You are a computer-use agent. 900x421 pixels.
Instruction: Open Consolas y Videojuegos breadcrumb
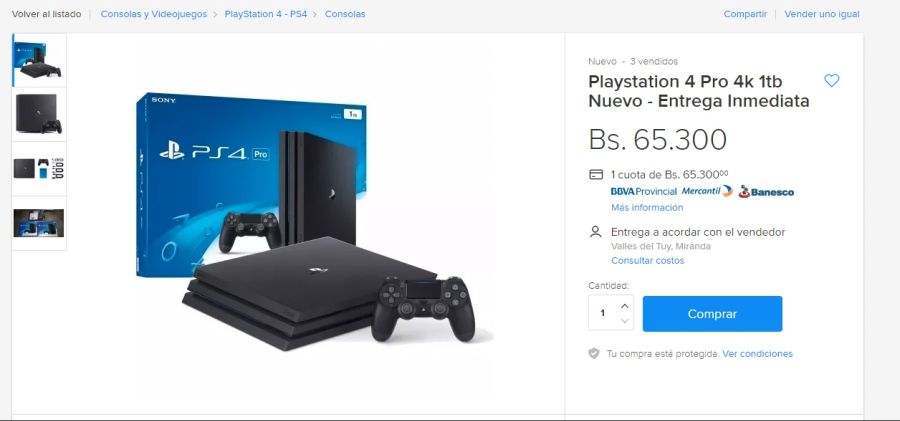154,14
